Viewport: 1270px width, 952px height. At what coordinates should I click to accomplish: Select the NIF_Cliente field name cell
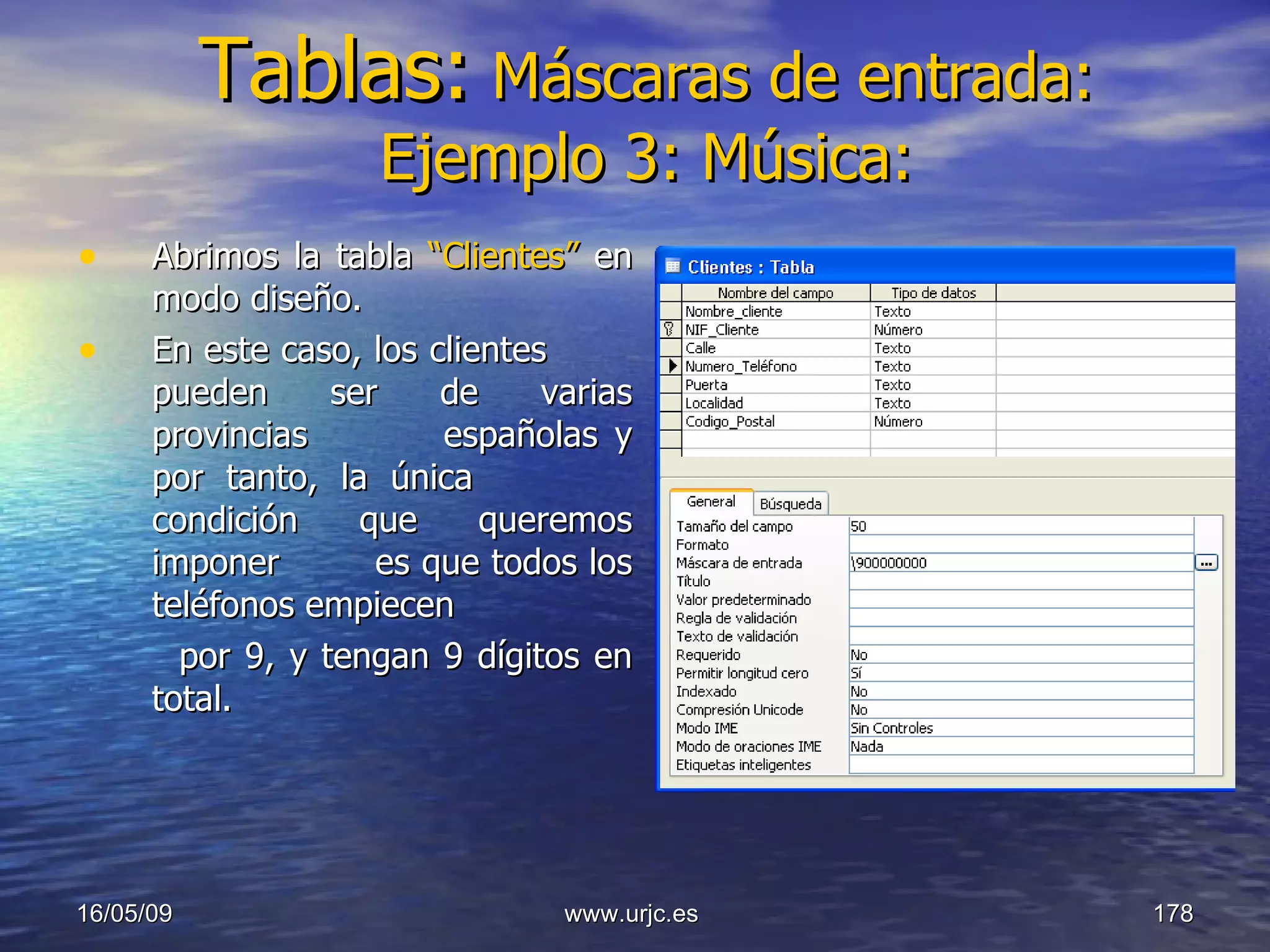coord(776,329)
